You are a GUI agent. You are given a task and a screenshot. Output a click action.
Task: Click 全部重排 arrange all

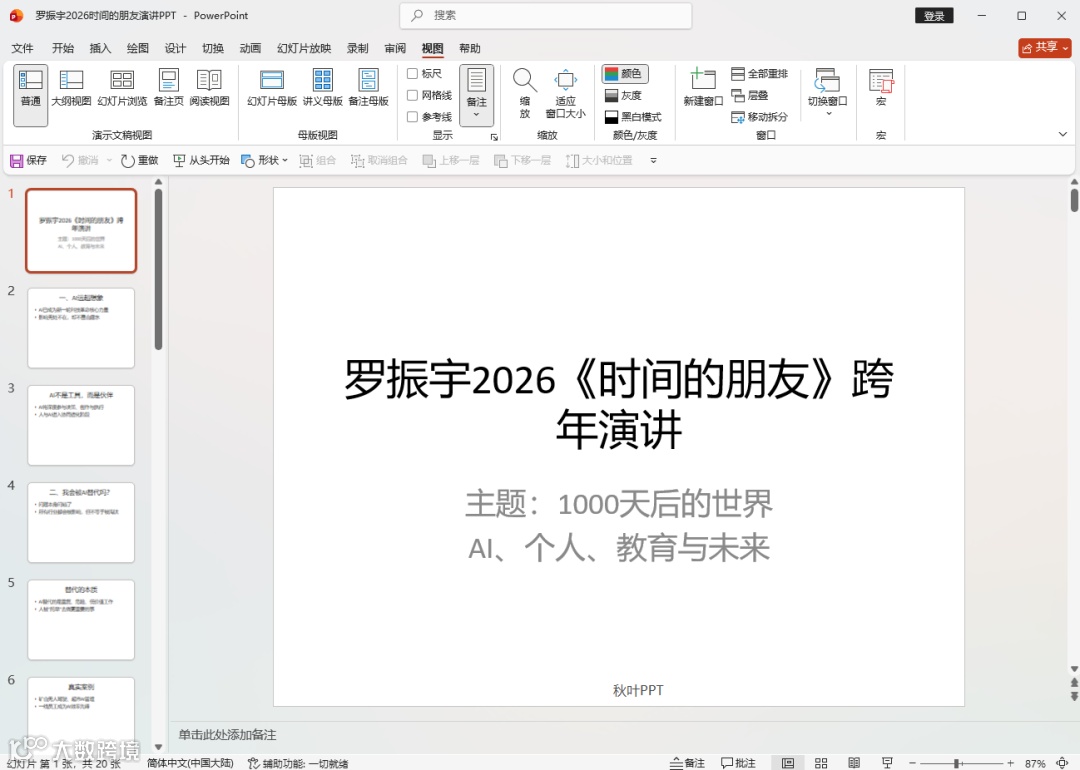759,74
